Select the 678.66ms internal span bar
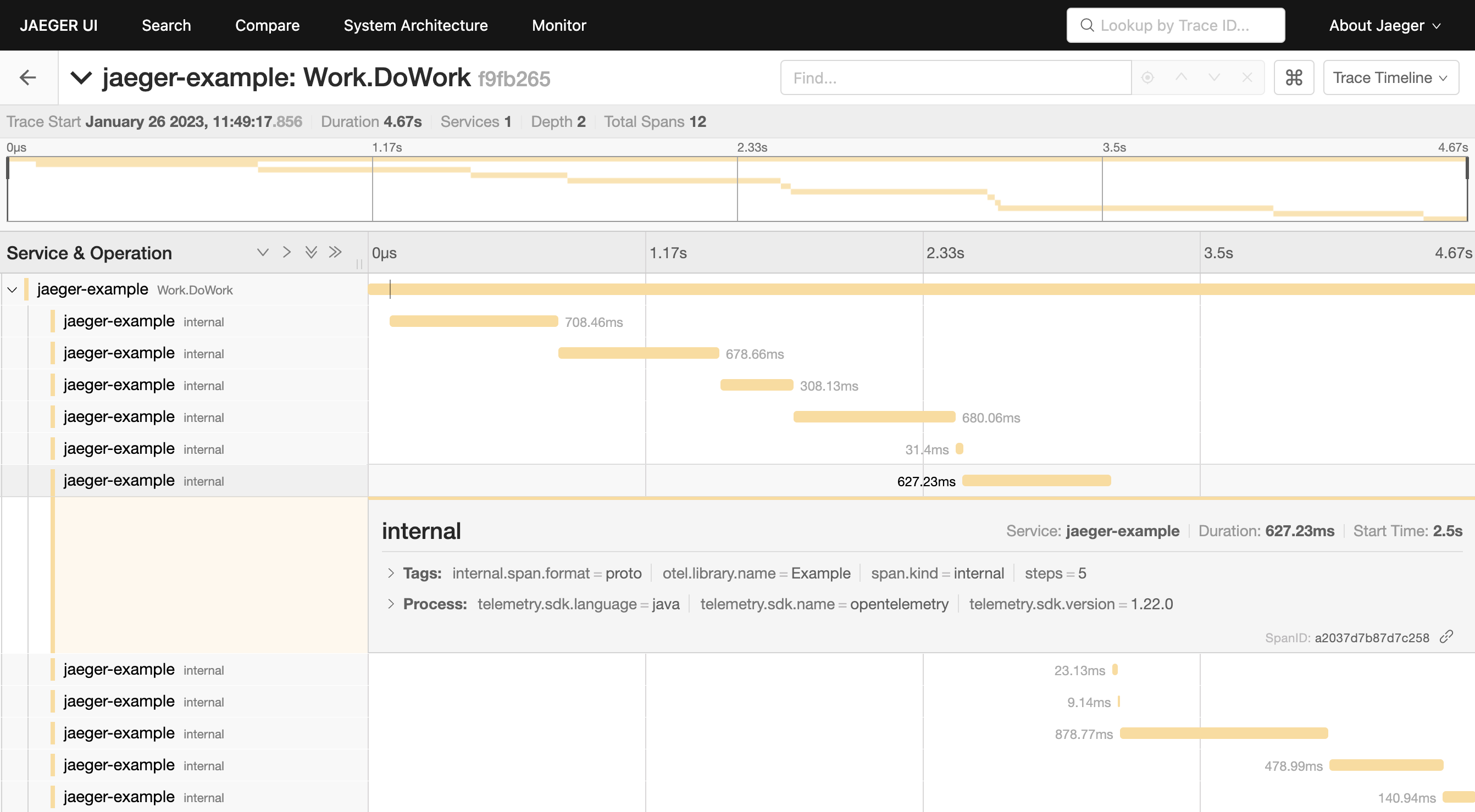This screenshot has width=1475, height=812. 639,353
